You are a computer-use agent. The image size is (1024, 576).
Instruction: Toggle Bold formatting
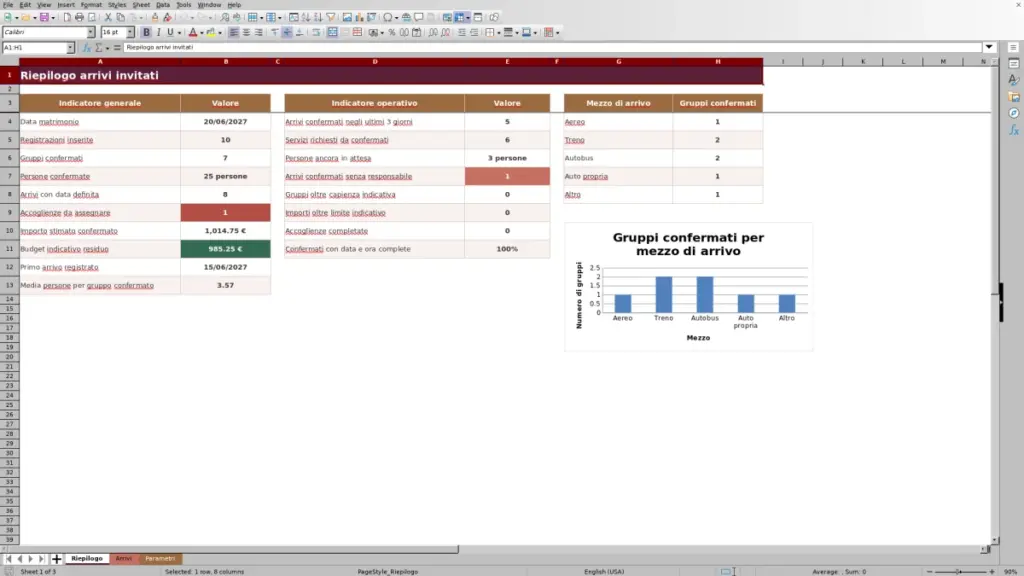pos(146,33)
